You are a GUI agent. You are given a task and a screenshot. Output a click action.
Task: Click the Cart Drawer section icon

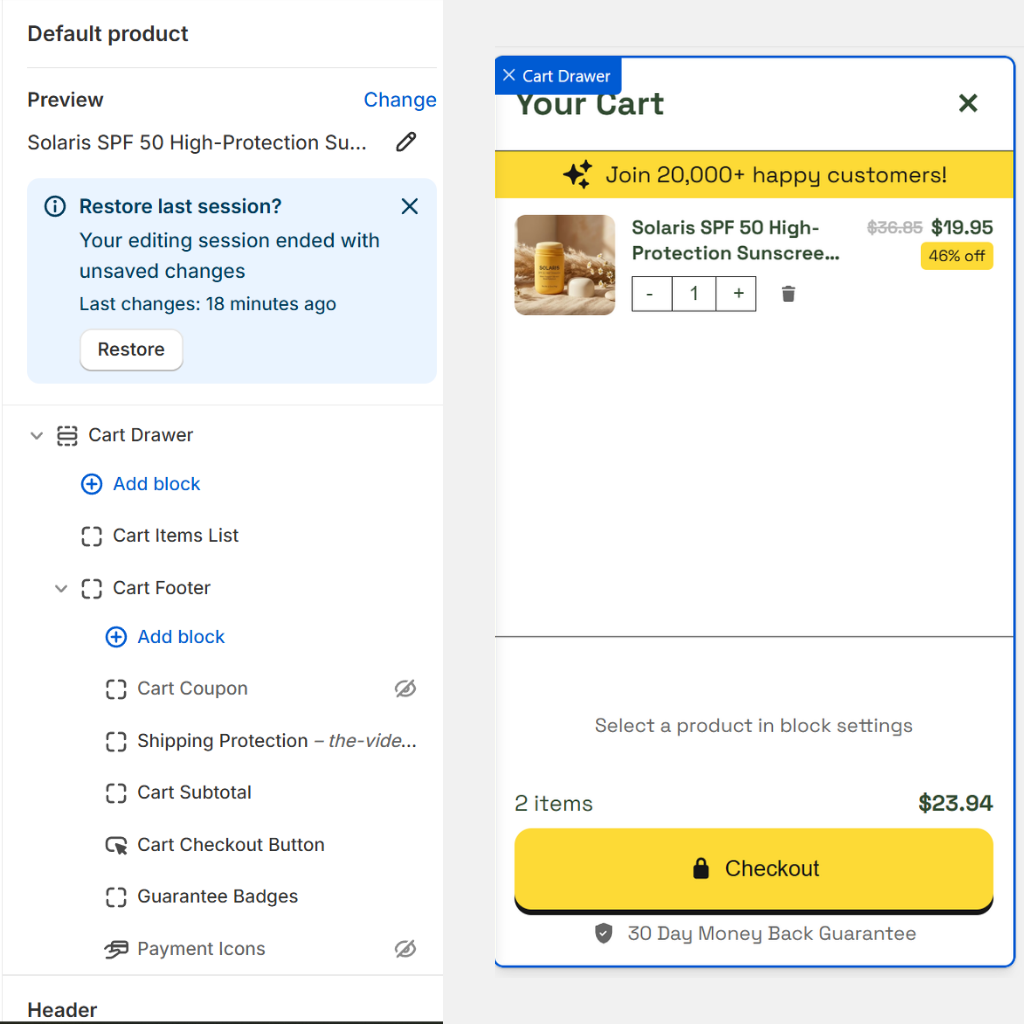point(67,435)
